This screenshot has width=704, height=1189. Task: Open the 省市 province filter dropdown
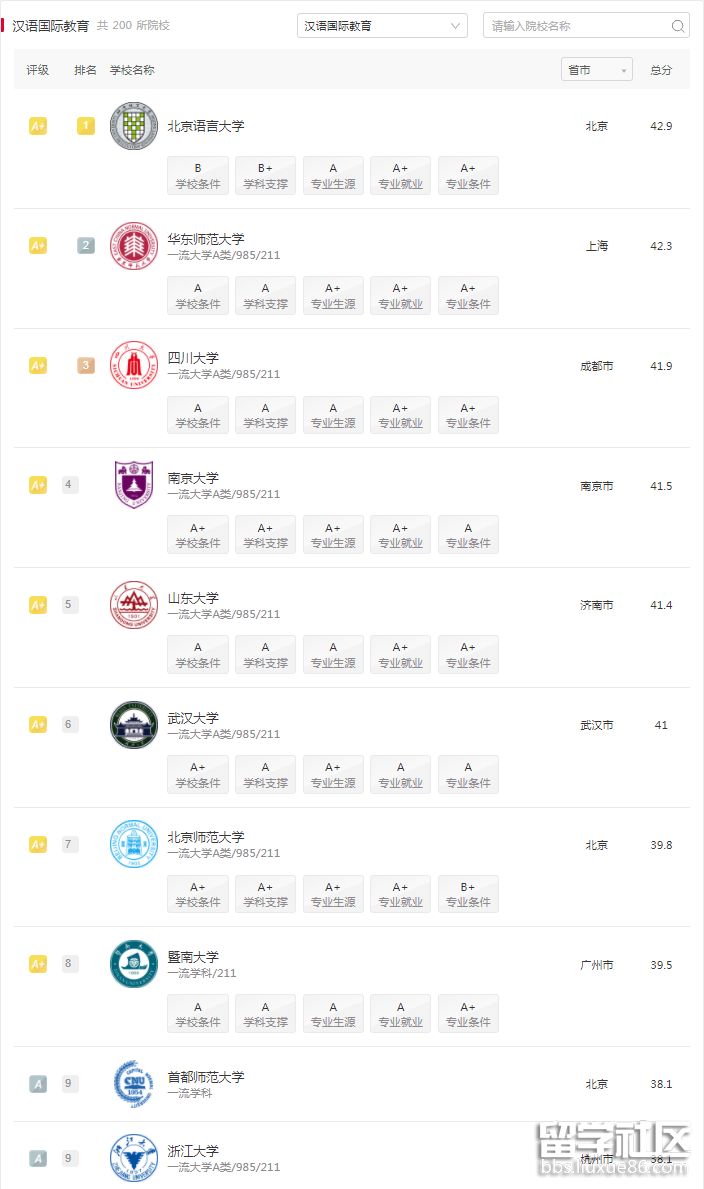[597, 70]
